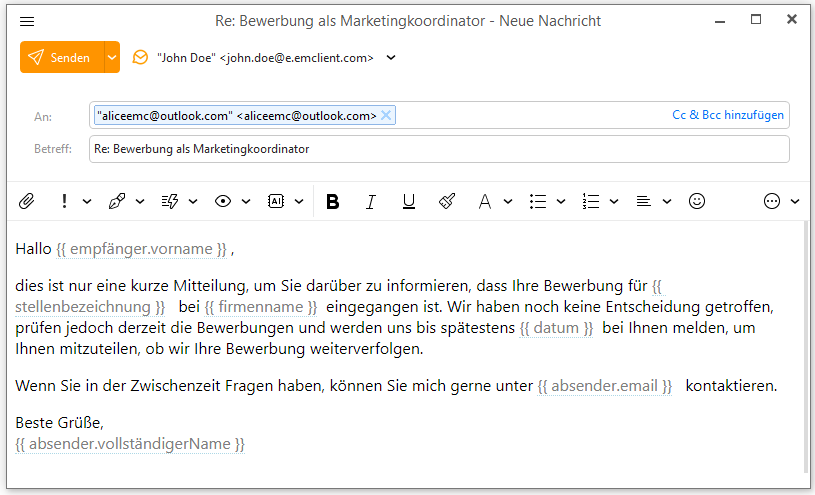Expand the Senden button dropdown arrow
Image resolution: width=815 pixels, height=495 pixels.
pos(112,58)
